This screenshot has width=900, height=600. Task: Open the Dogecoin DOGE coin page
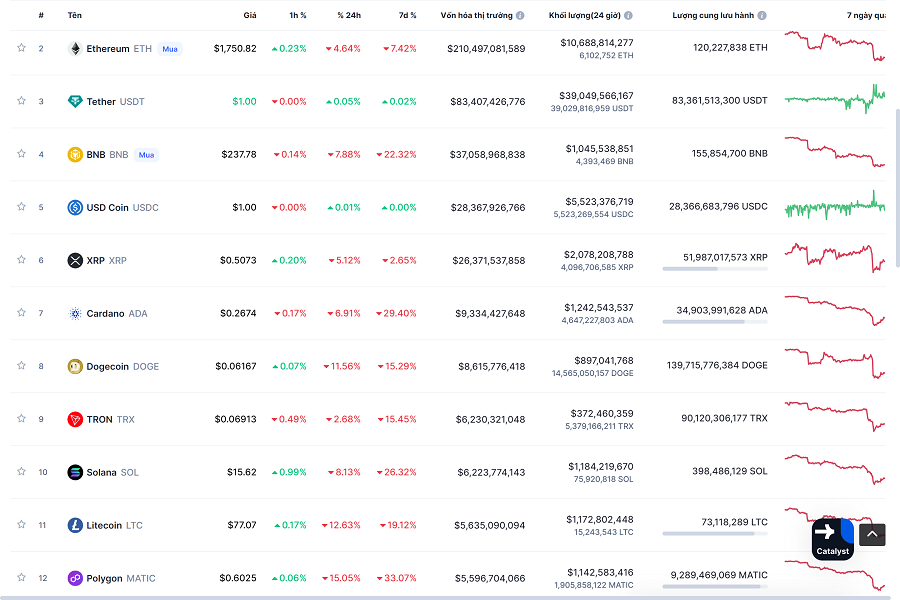[123, 366]
